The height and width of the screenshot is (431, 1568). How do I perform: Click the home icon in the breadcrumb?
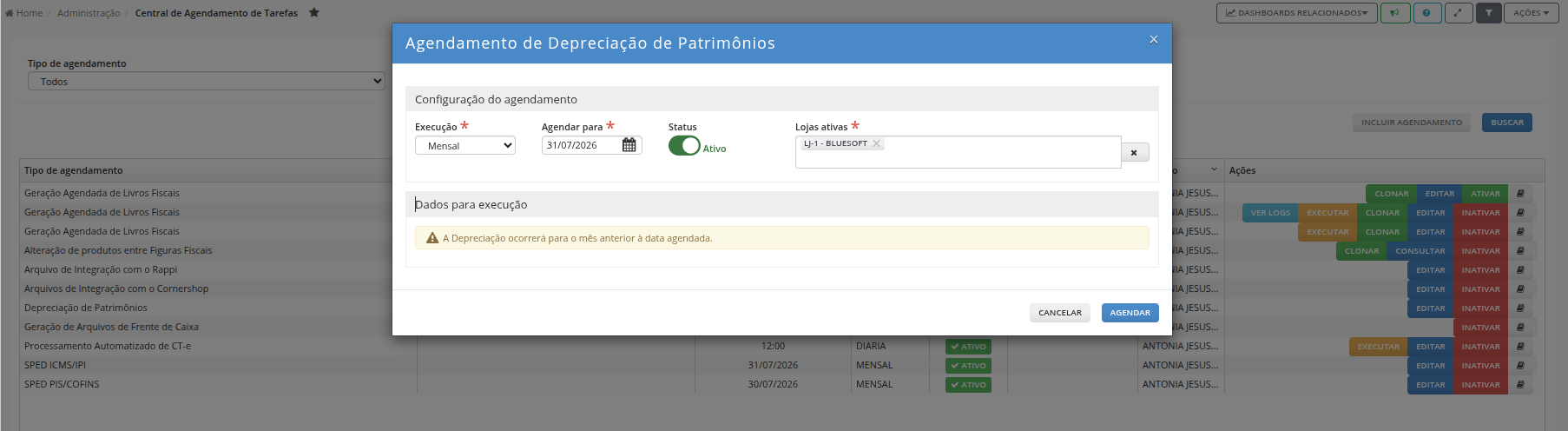coord(10,13)
